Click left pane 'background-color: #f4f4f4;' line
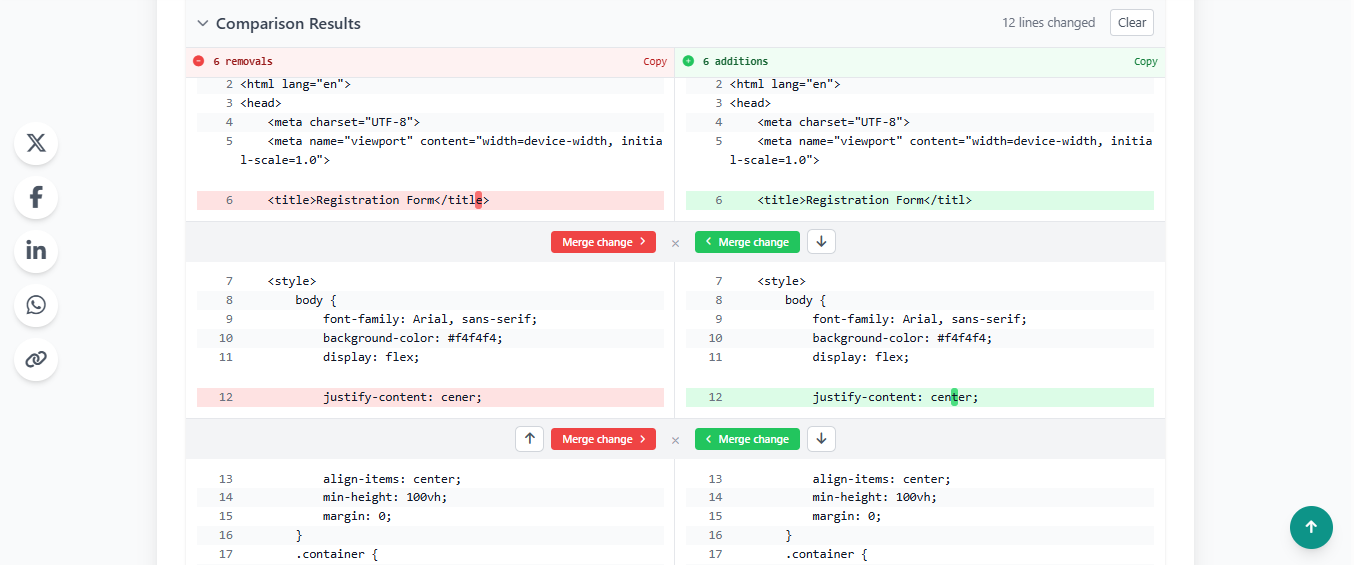1354x565 pixels. pos(430,338)
